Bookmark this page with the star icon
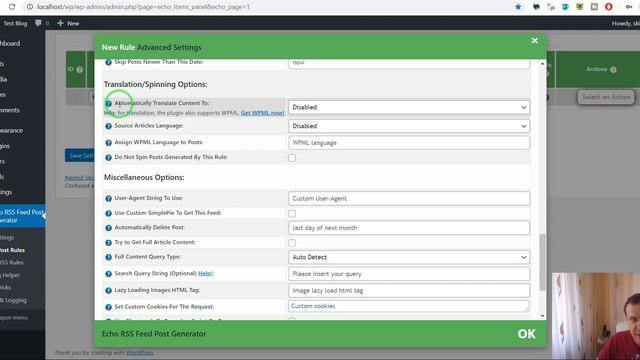640x360 pixels. [518, 7]
